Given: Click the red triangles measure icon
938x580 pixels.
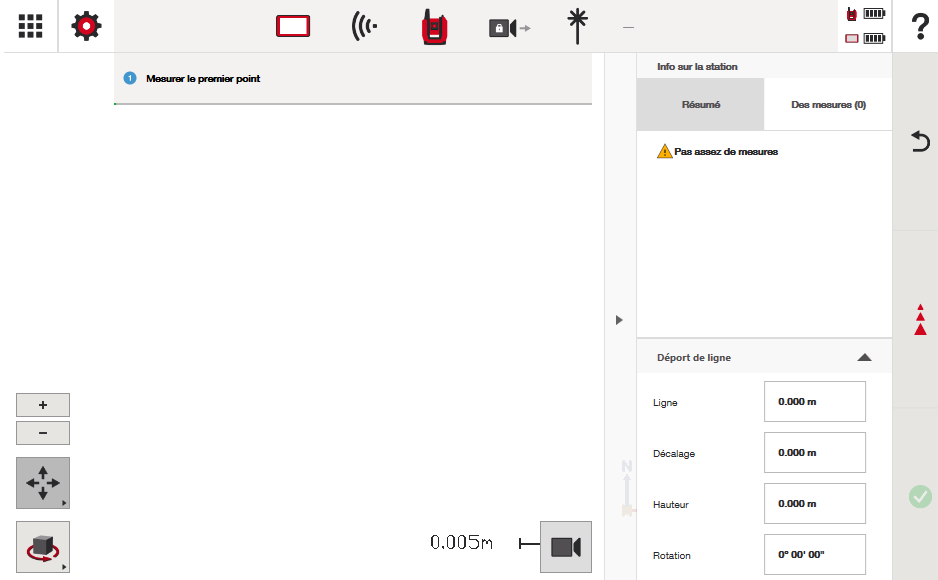Looking at the screenshot, I should [920, 320].
